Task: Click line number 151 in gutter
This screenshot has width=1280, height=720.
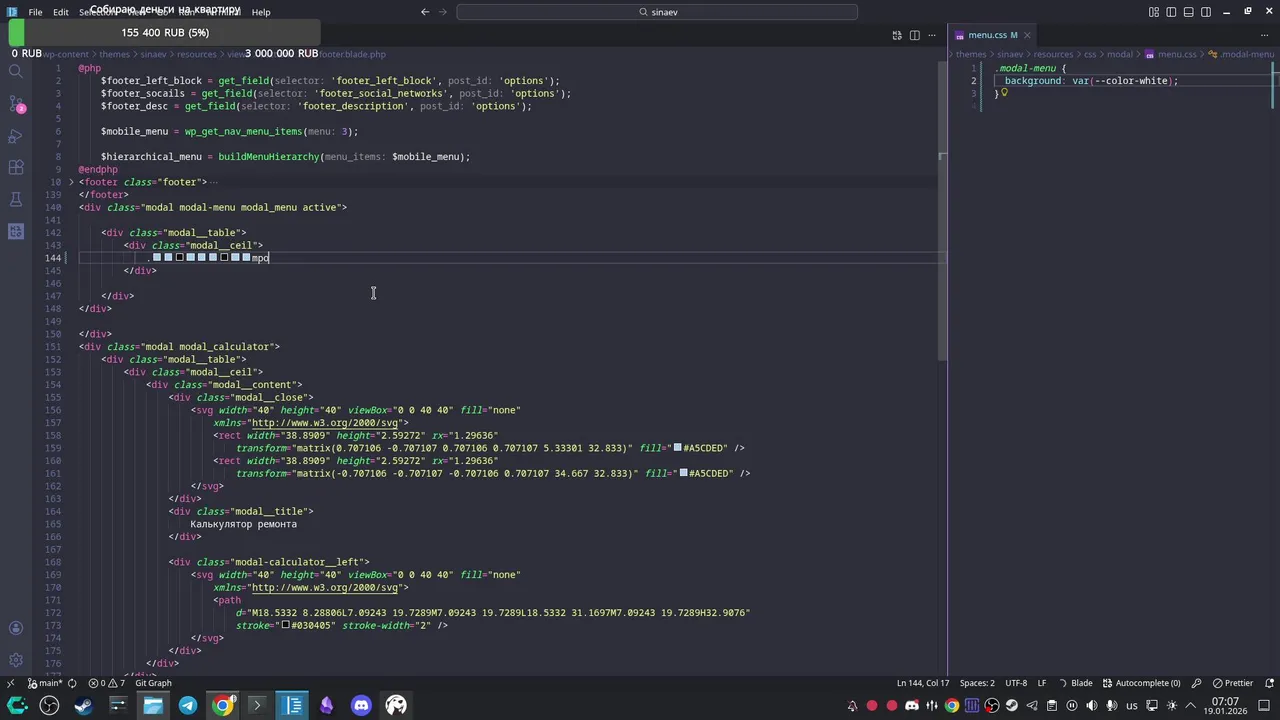Action: pos(52,347)
